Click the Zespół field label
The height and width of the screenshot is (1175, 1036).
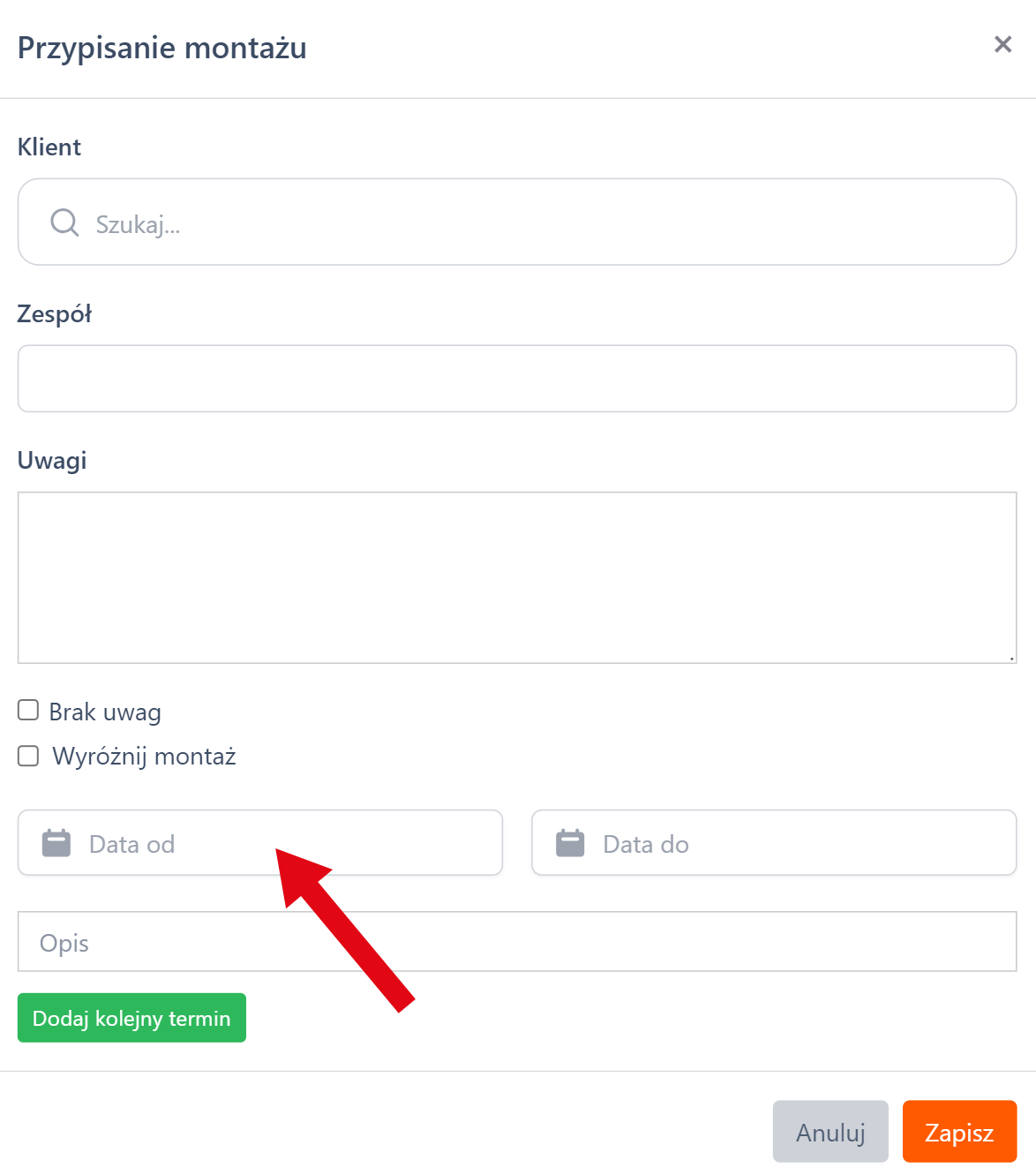[55, 314]
